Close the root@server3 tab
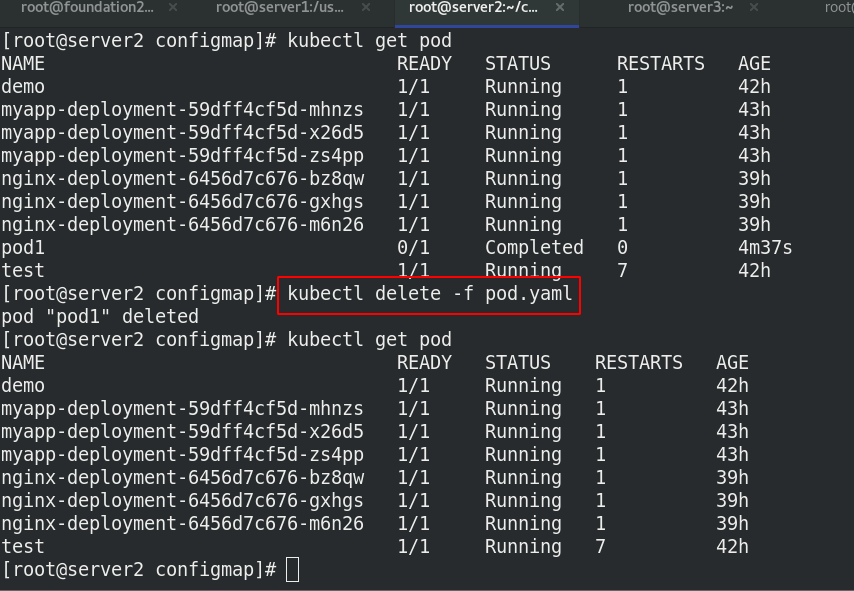 coord(754,8)
